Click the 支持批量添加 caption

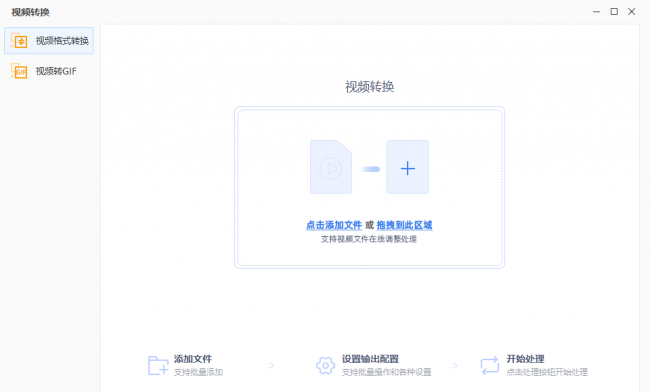pyautogui.click(x=198, y=372)
